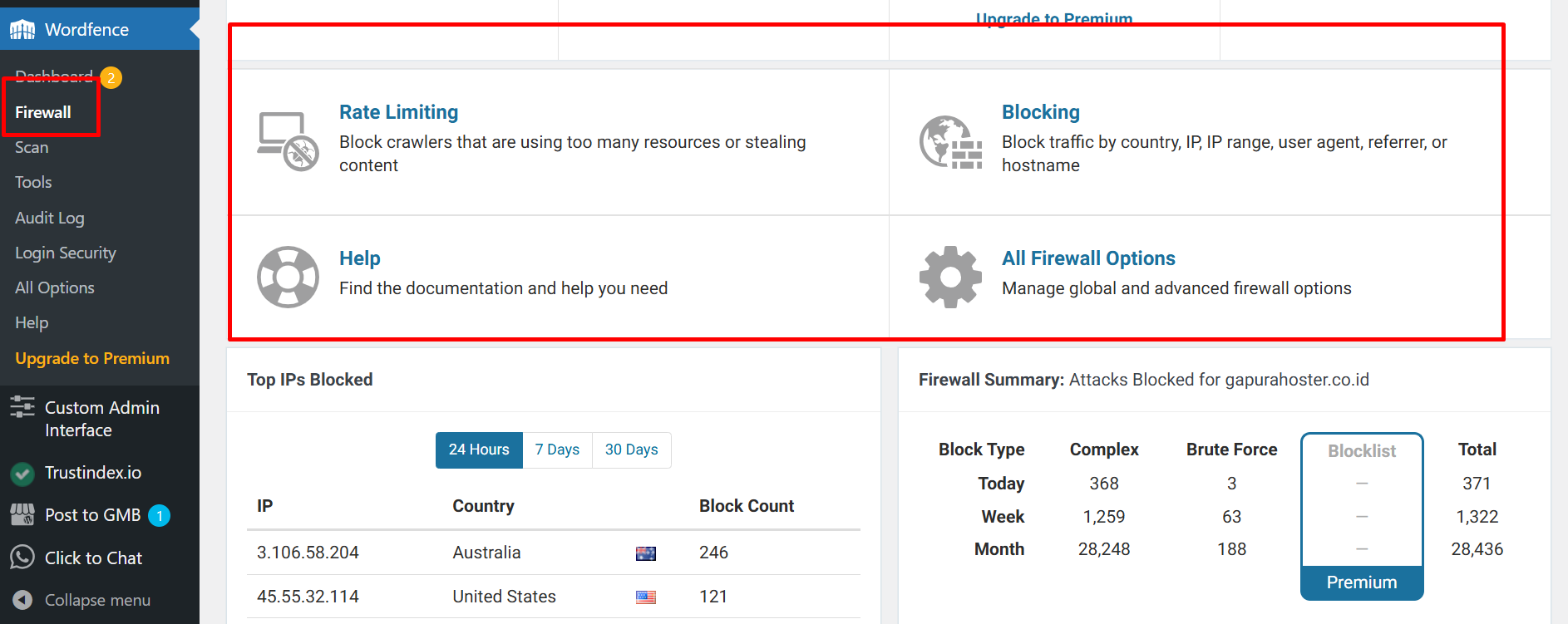Open Click to Chat menu item
This screenshot has width=1568, height=624.
(94, 558)
